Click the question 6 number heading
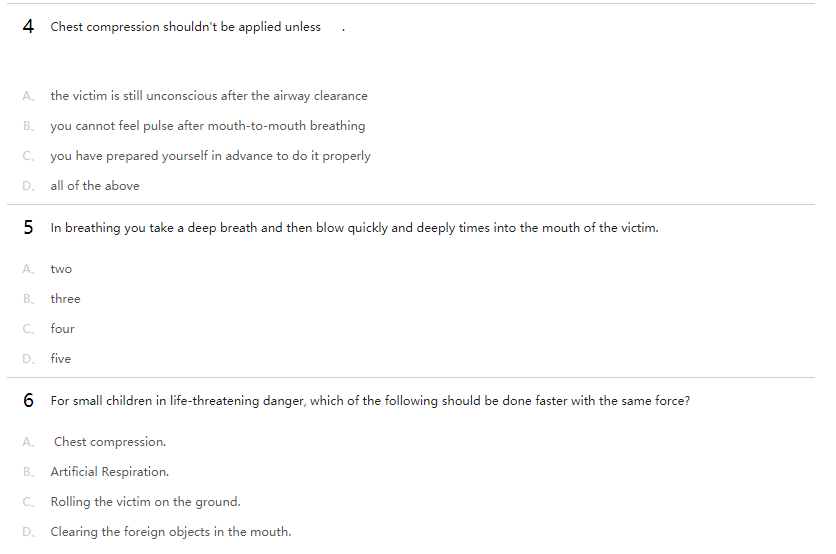 coord(29,401)
